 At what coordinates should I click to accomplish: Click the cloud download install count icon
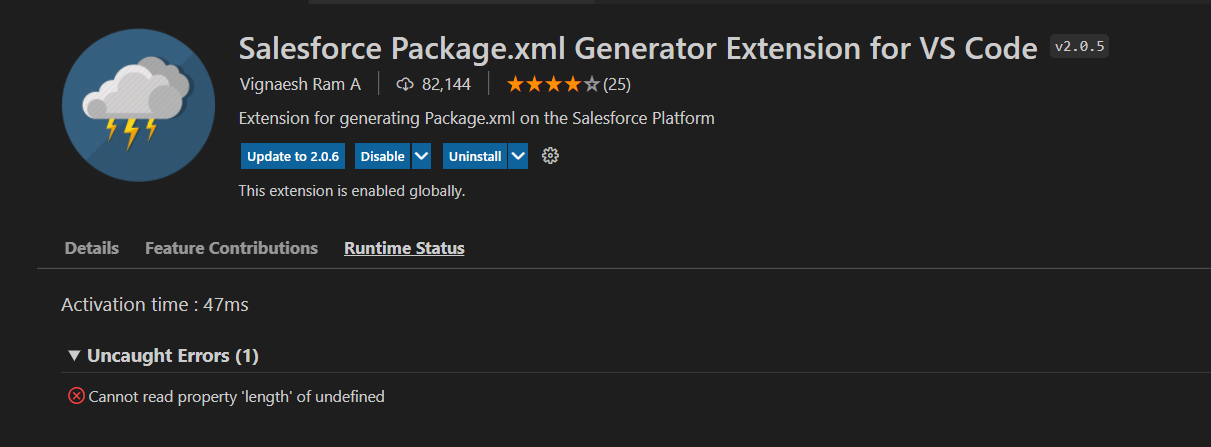pyautogui.click(x=405, y=84)
